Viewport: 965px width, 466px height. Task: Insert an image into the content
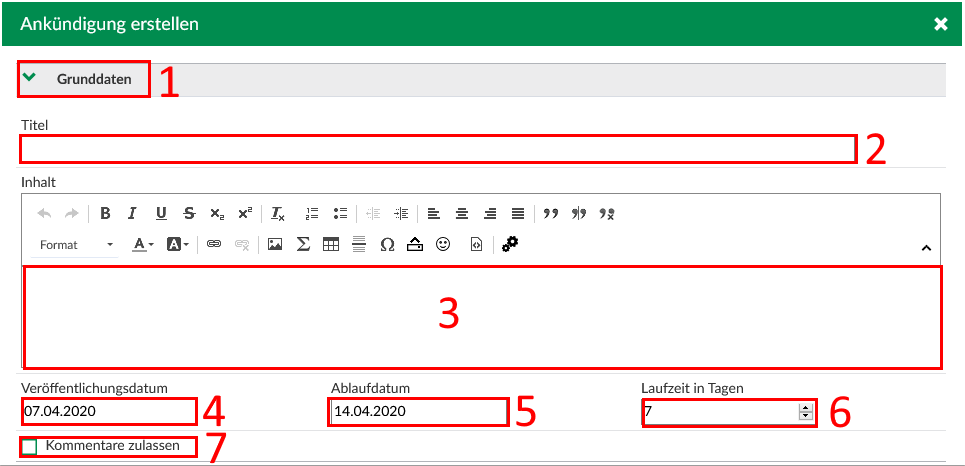coord(274,244)
